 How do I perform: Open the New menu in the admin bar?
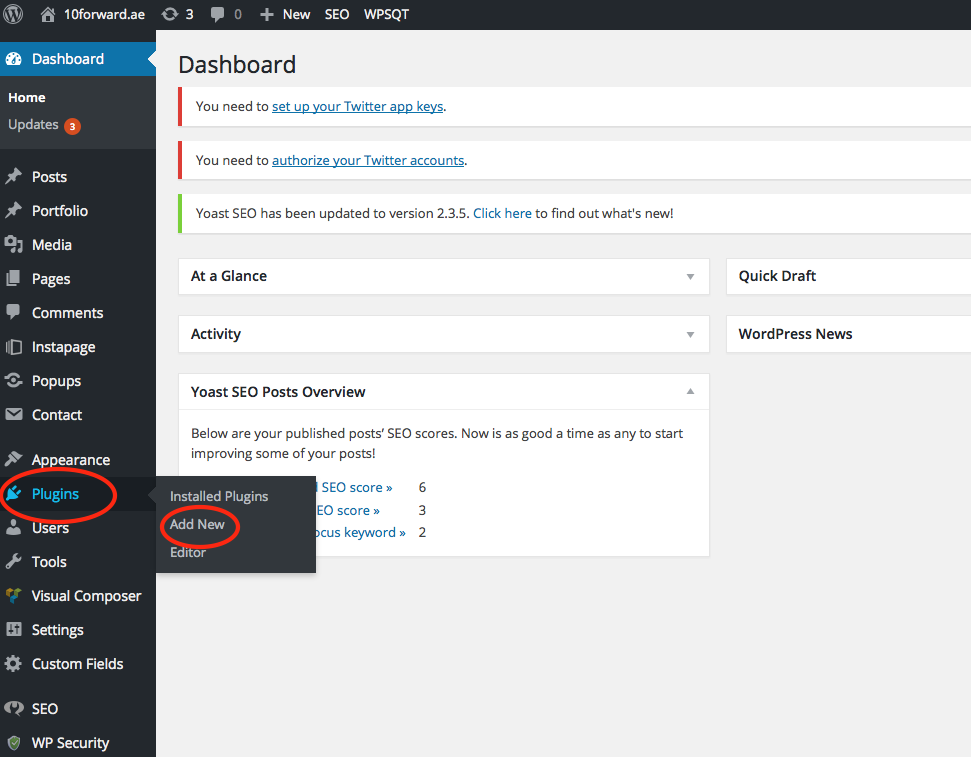(x=296, y=14)
